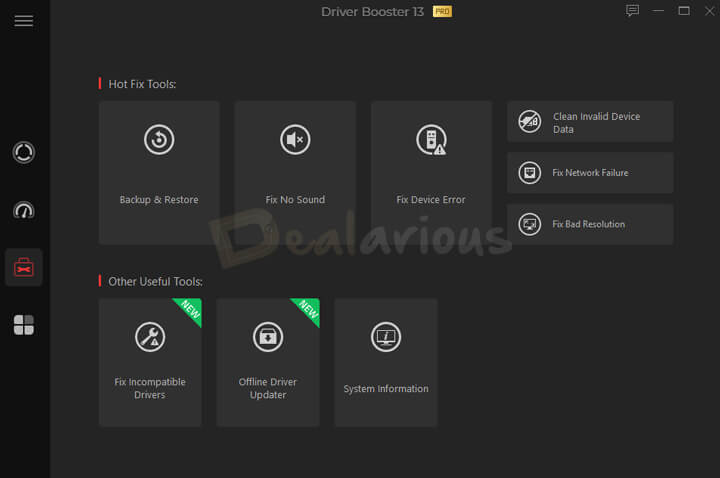Open the Action Center grid icon

pyautogui.click(x=23, y=325)
